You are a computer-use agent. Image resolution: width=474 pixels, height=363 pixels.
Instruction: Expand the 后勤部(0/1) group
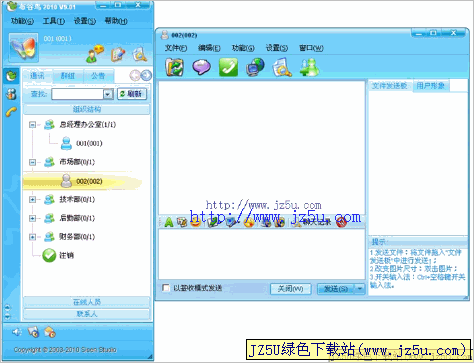(x=32, y=218)
